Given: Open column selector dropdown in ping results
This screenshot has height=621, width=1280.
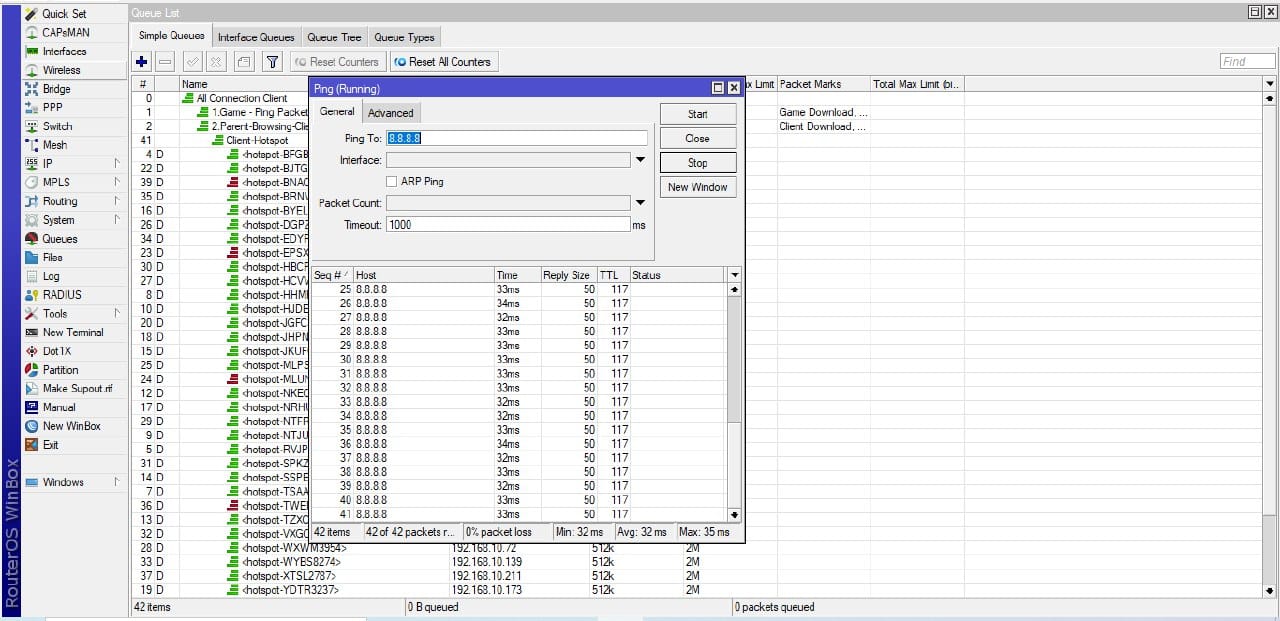Looking at the screenshot, I should pos(735,275).
